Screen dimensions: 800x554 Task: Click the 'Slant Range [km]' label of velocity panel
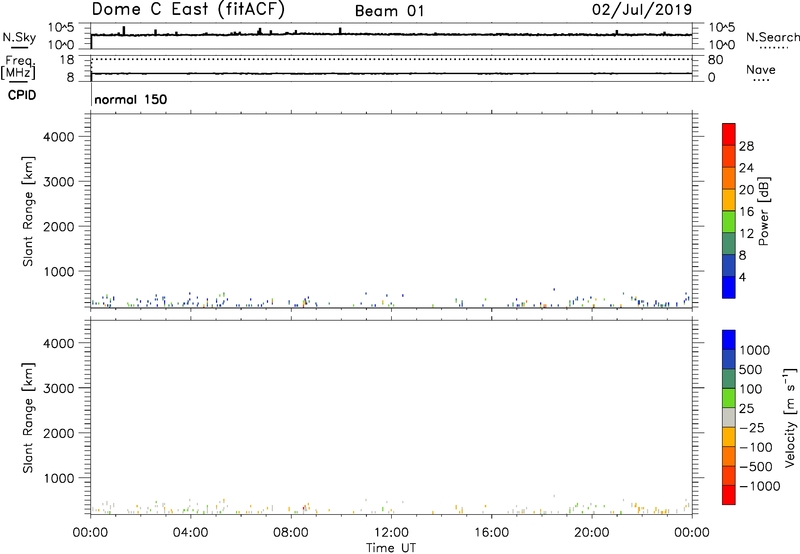click(28, 418)
